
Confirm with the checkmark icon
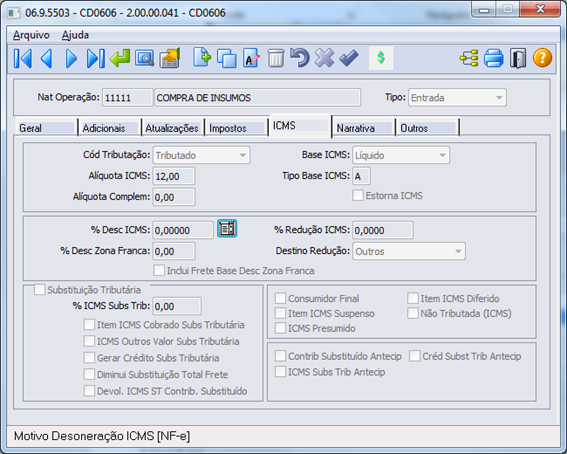point(349,58)
